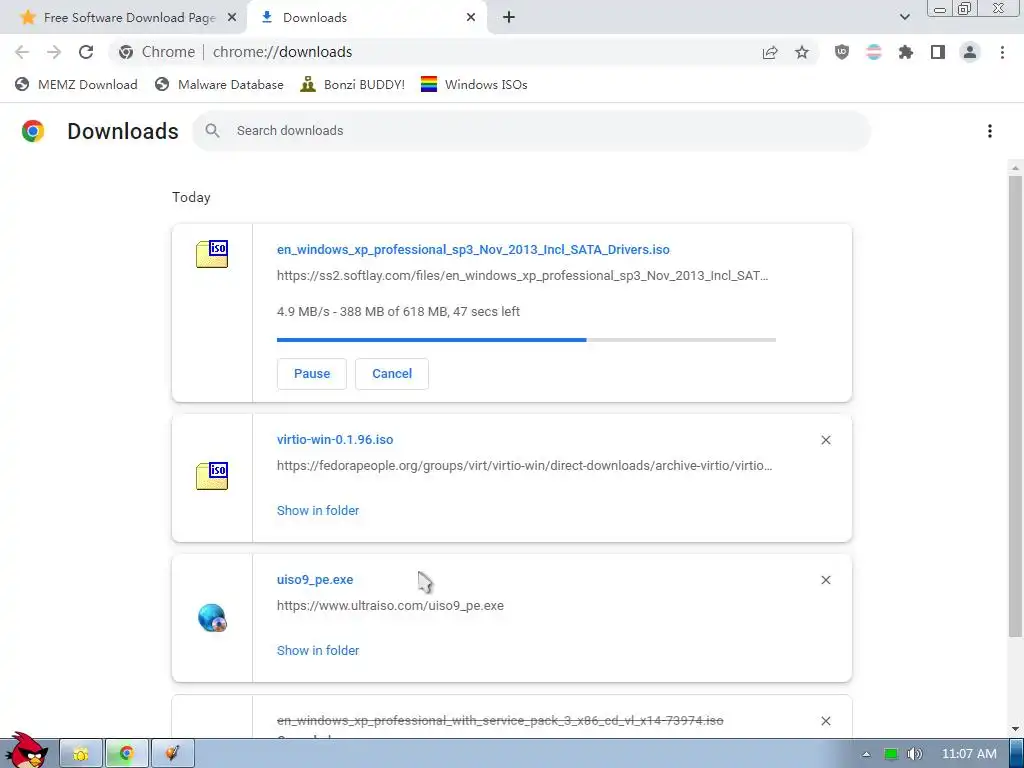
Task: Close the Downloads tab
Action: point(471,18)
